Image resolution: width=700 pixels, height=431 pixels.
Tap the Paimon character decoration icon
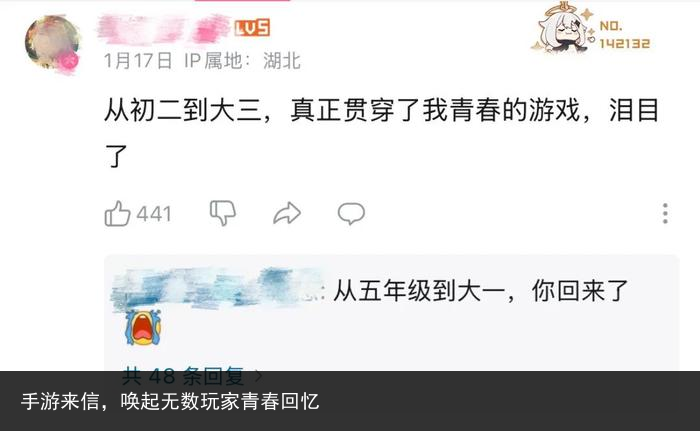click(563, 28)
